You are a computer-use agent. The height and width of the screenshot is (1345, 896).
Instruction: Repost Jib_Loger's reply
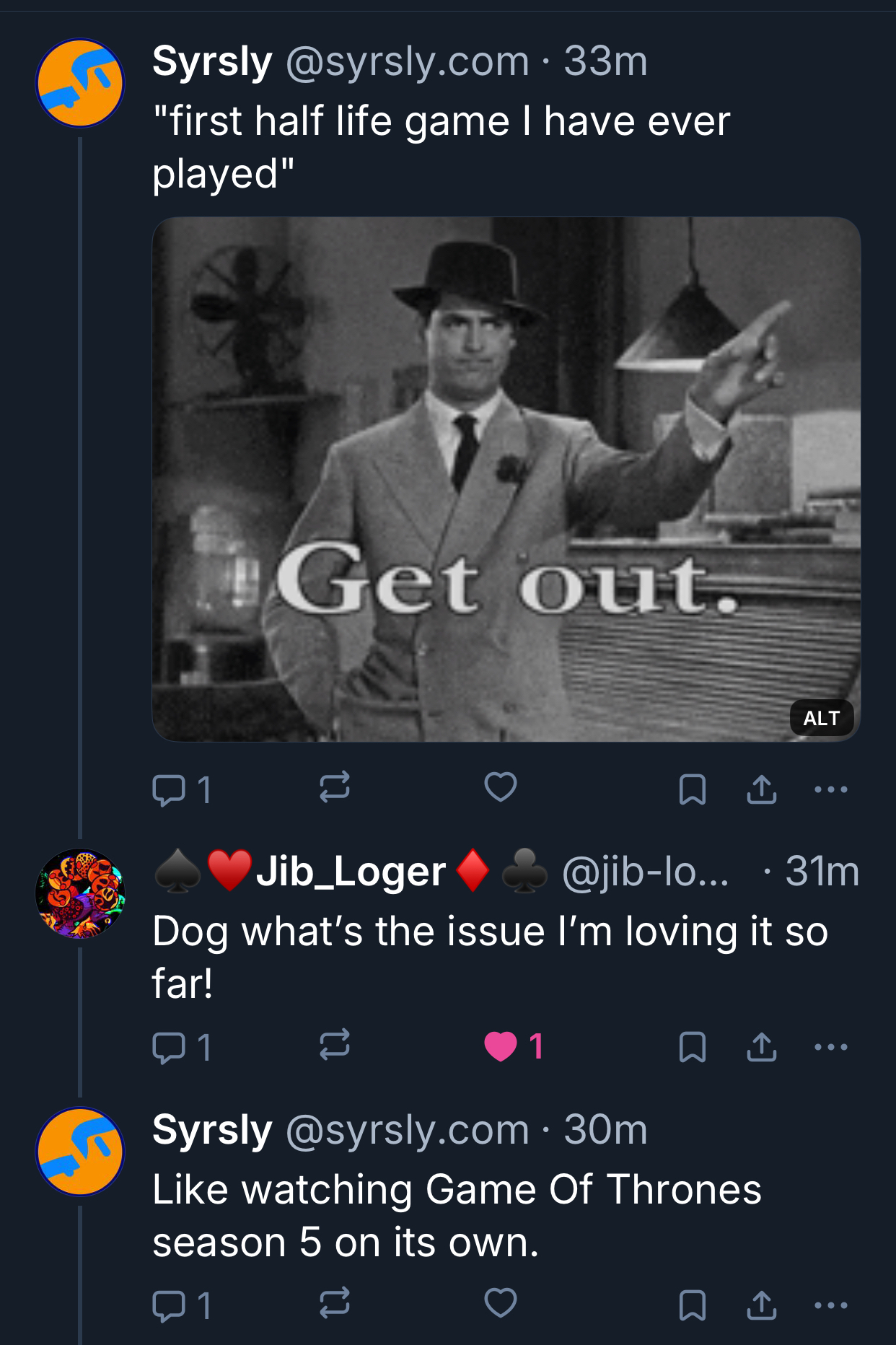[x=335, y=1045]
